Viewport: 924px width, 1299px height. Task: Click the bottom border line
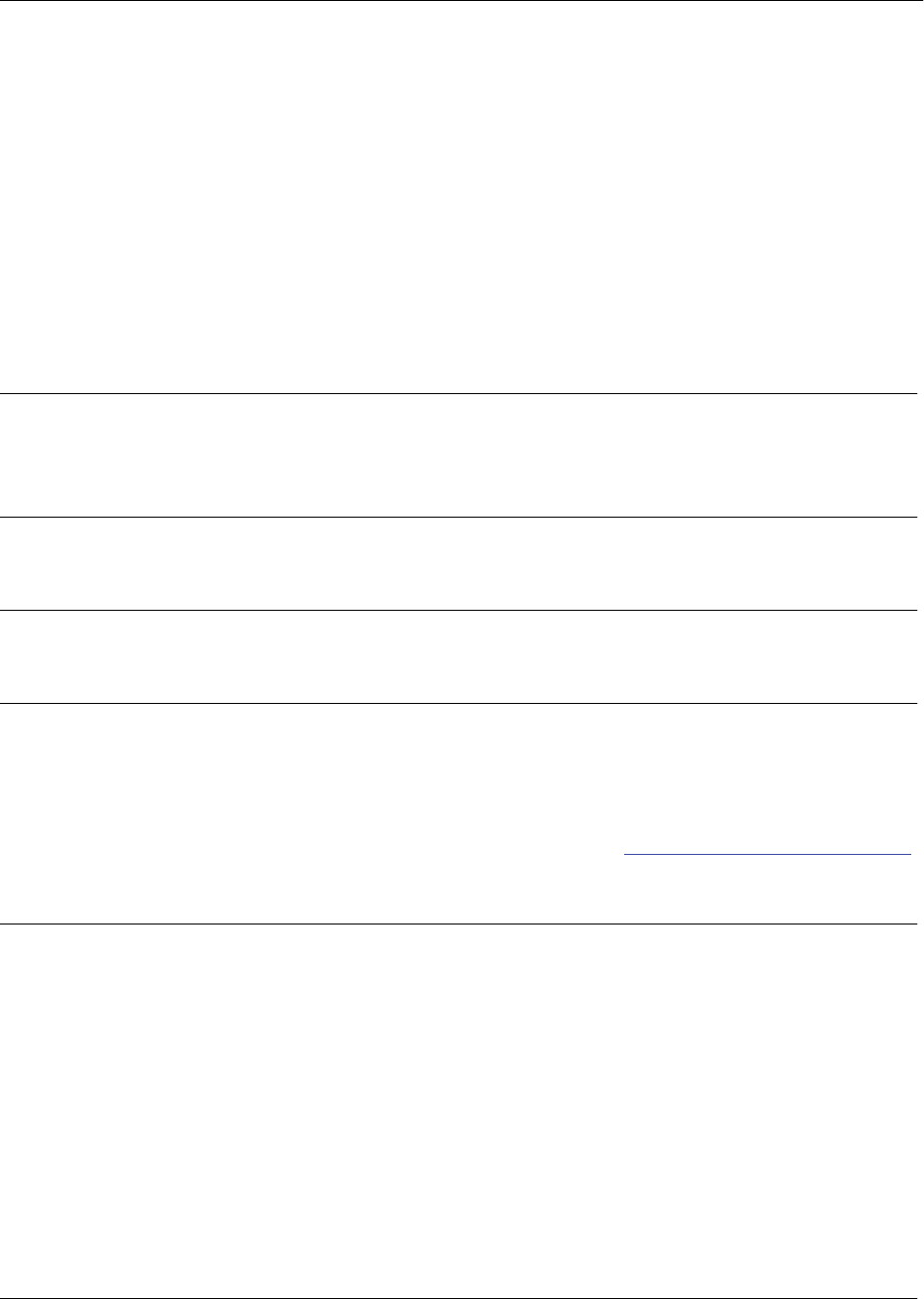458,1298
